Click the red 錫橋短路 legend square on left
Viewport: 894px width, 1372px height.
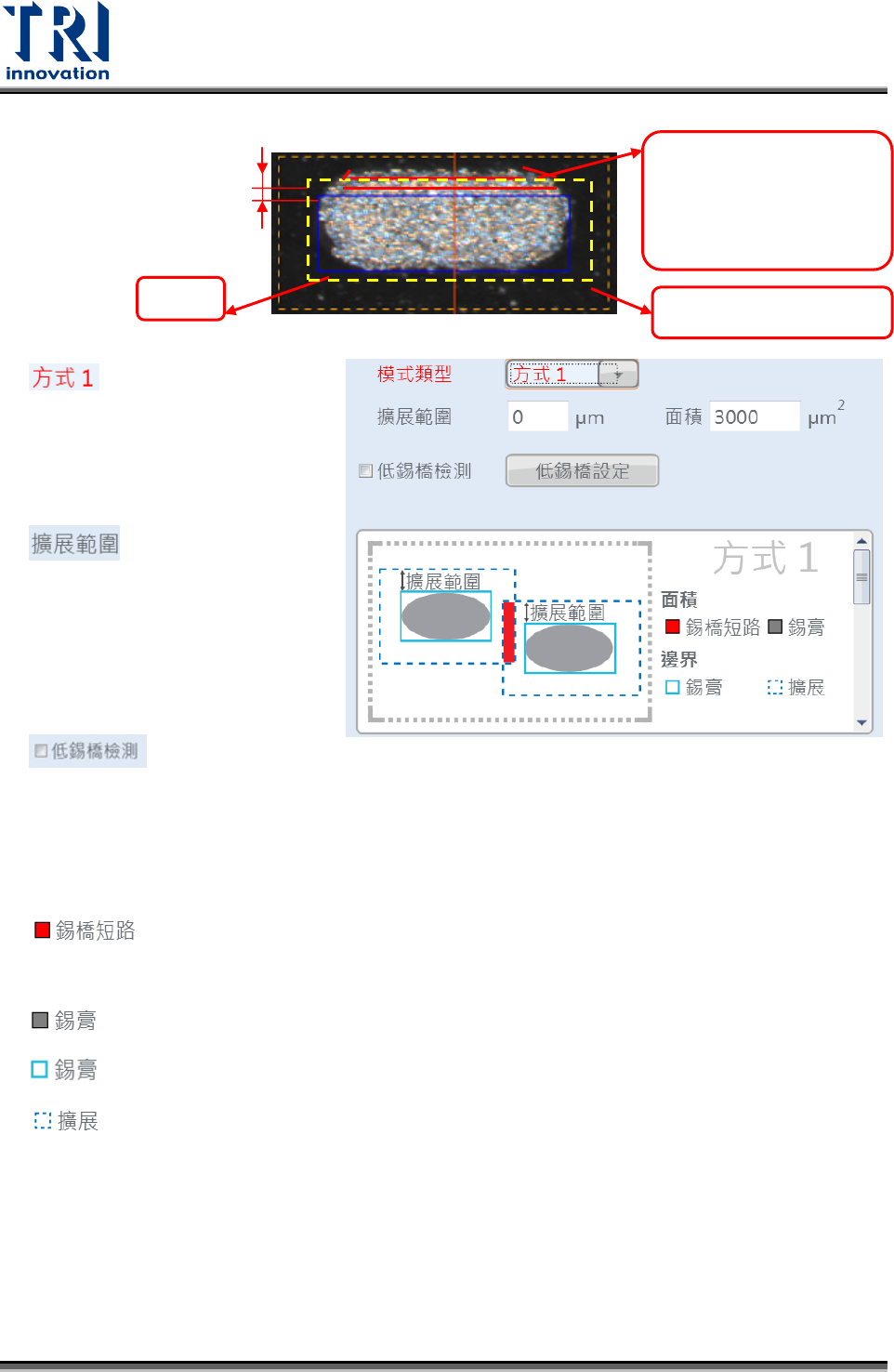[42, 930]
